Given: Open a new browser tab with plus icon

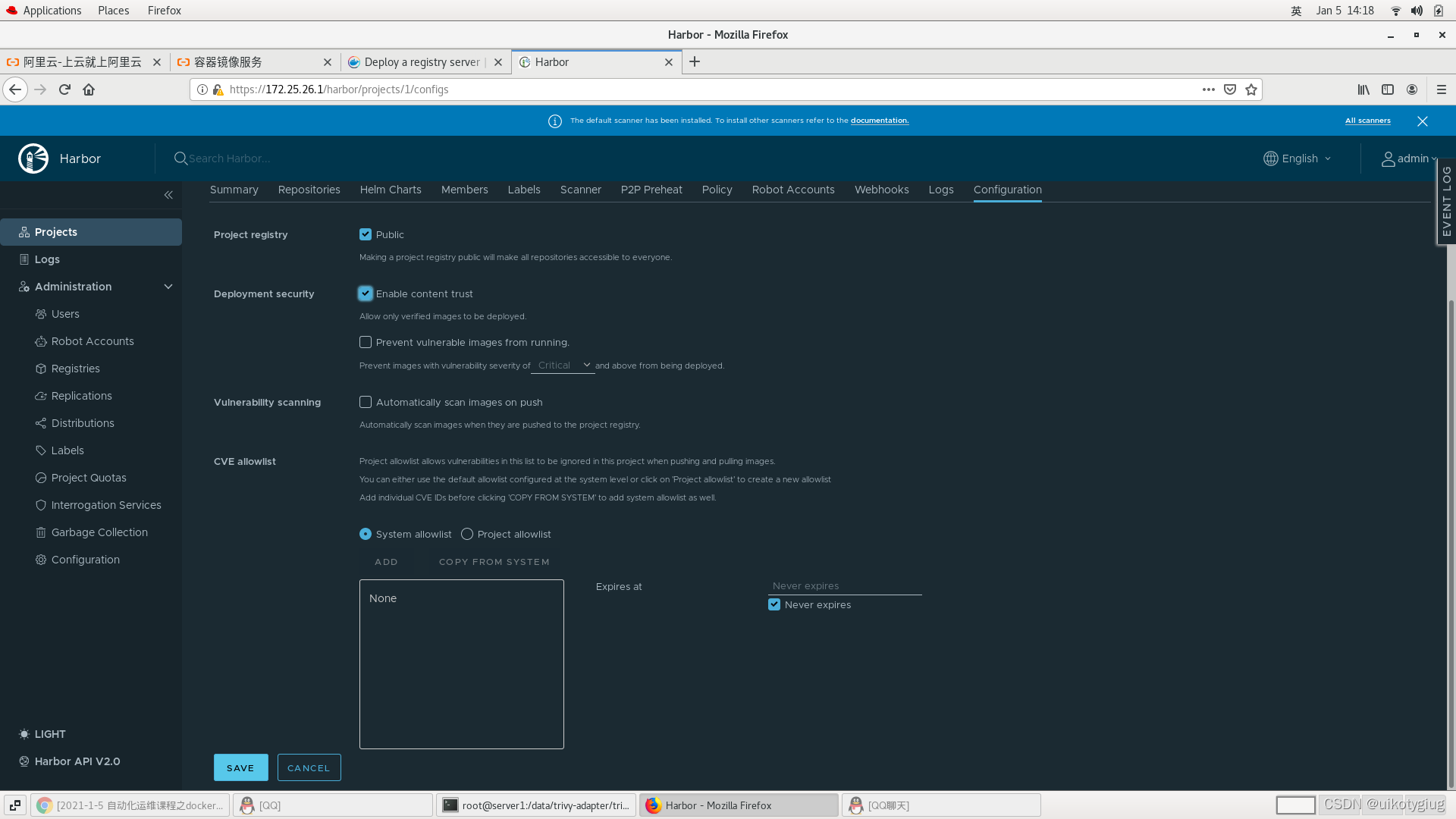Looking at the screenshot, I should 695,62.
